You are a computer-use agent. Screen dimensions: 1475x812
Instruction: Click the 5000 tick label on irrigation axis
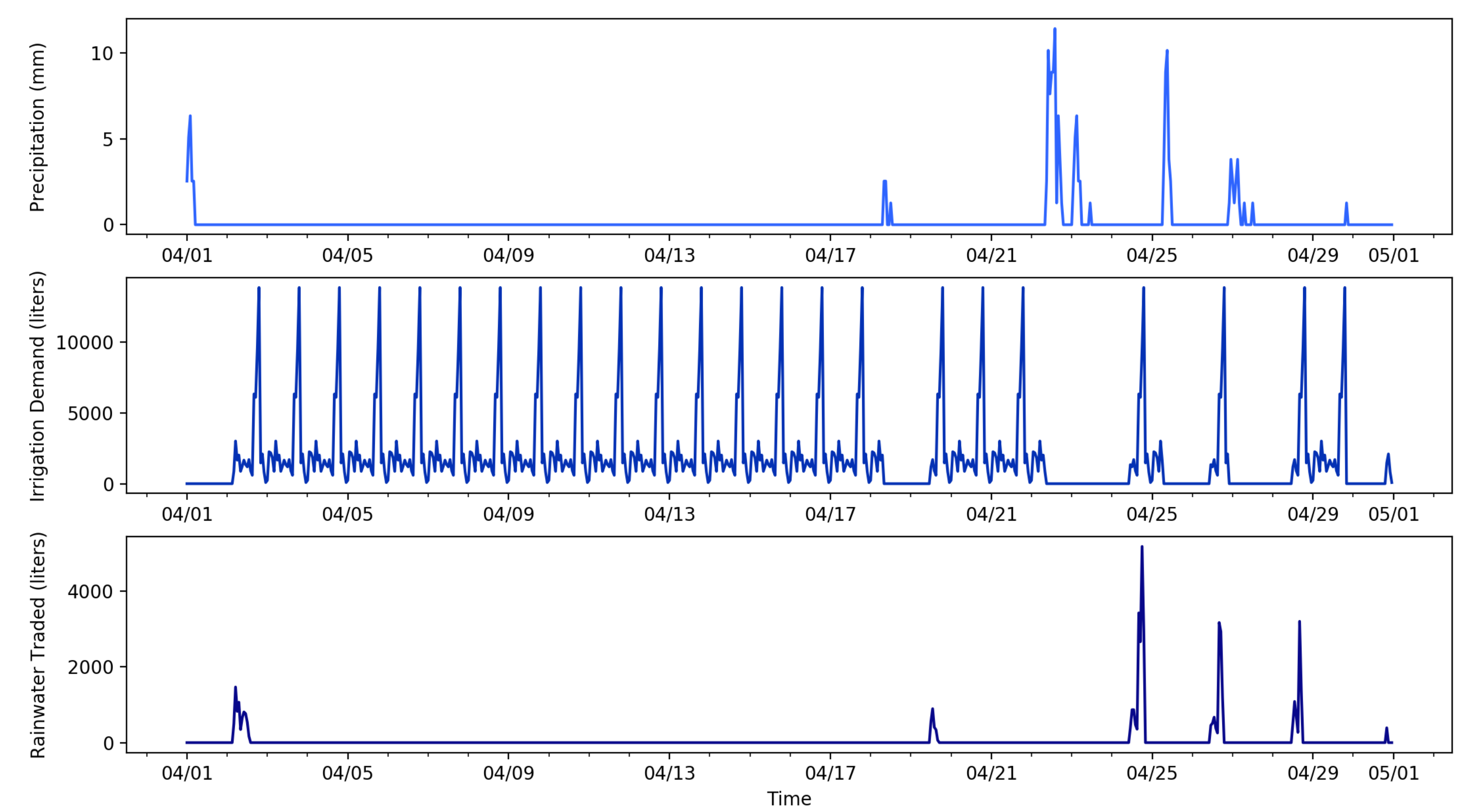pyautogui.click(x=90, y=414)
